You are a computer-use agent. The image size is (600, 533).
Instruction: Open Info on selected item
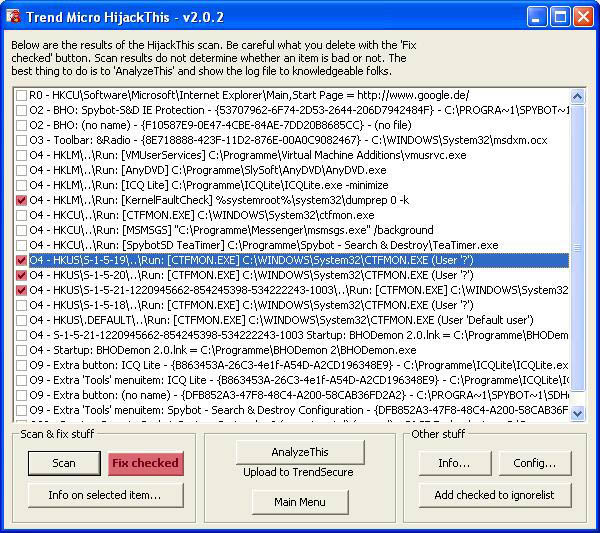point(105,495)
